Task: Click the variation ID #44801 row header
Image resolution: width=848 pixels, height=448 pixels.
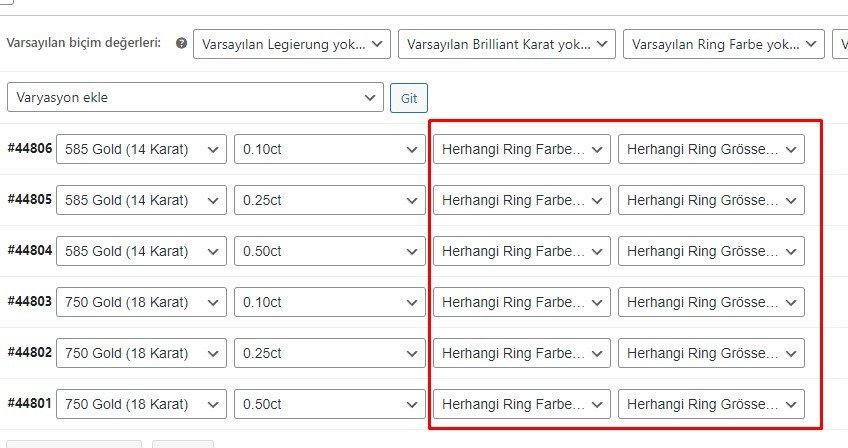Action: pos(28,403)
